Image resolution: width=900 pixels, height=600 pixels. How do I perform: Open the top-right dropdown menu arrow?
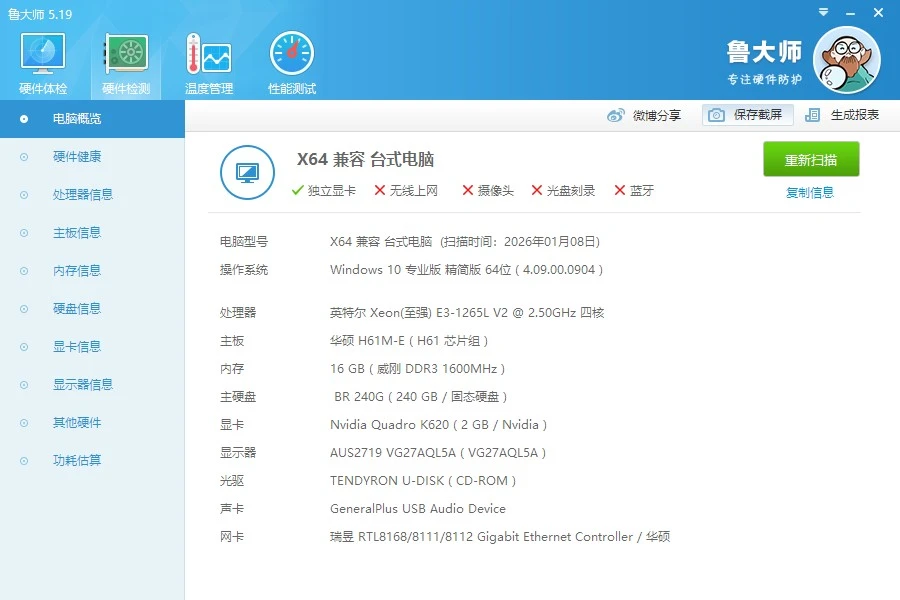[x=823, y=12]
